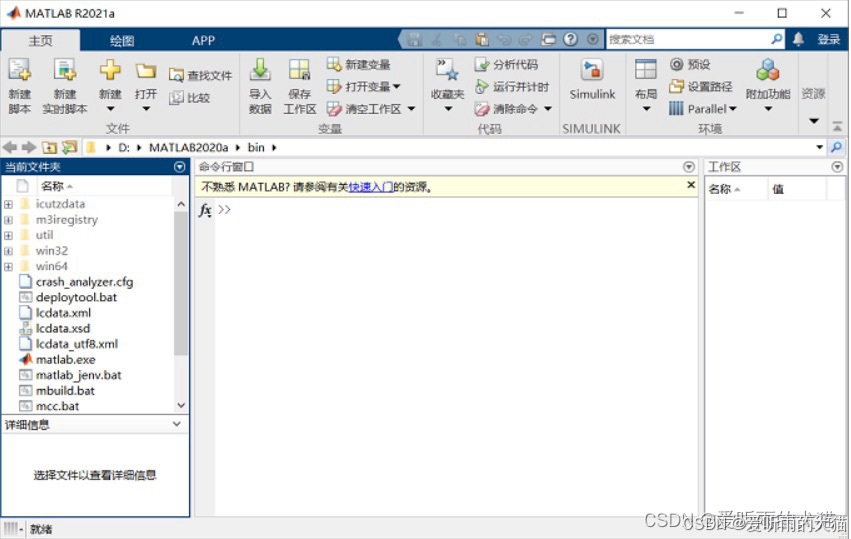Click the help question mark icon
This screenshot has height=539, width=851.
click(570, 39)
